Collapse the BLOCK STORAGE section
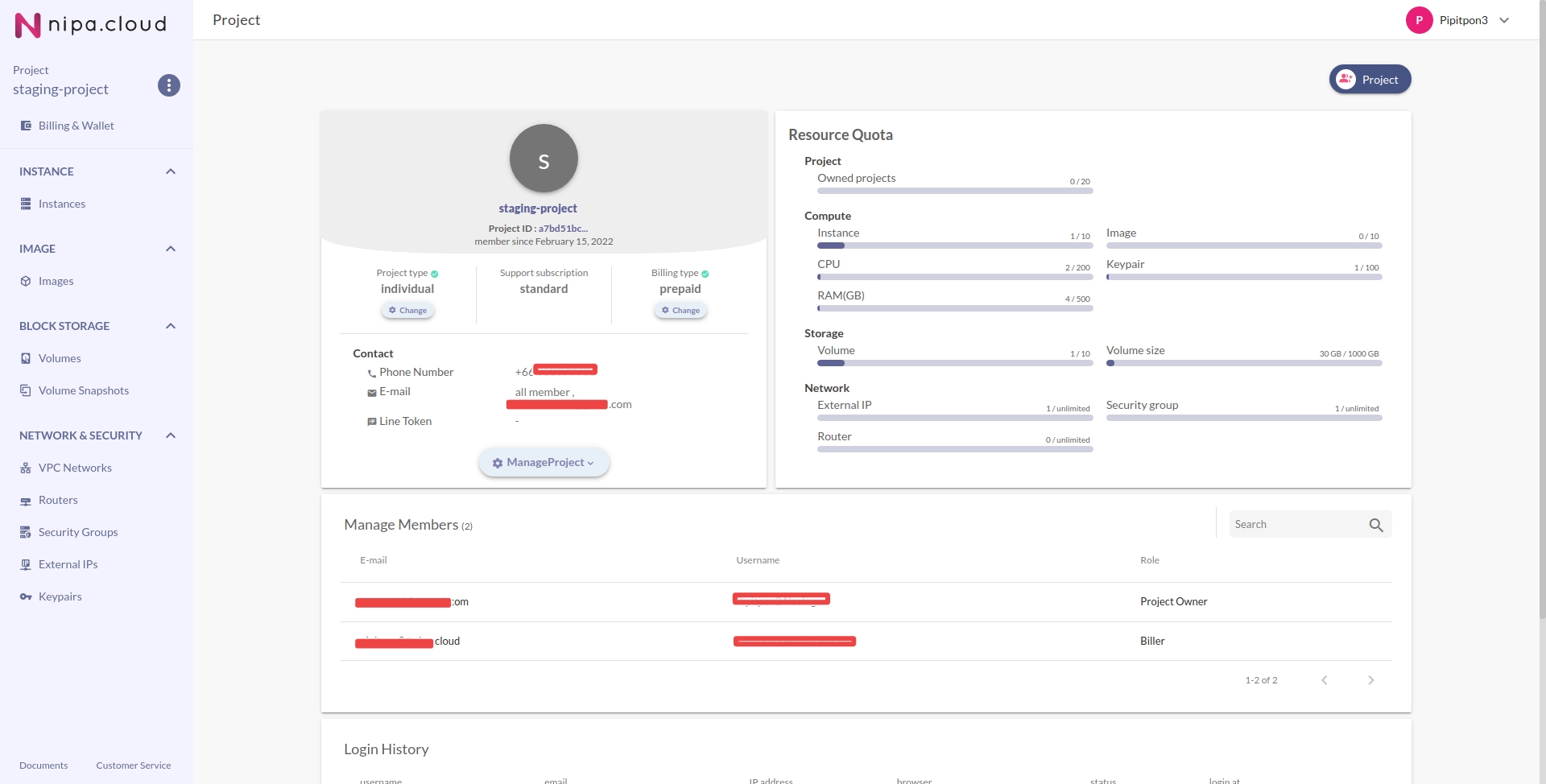The width and height of the screenshot is (1546, 784). 170,326
